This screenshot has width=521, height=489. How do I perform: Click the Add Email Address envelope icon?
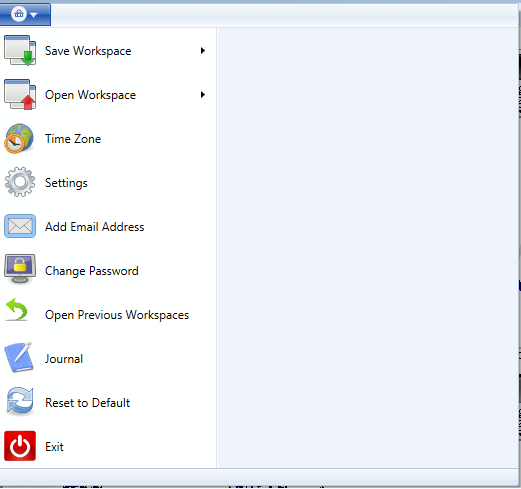20,226
